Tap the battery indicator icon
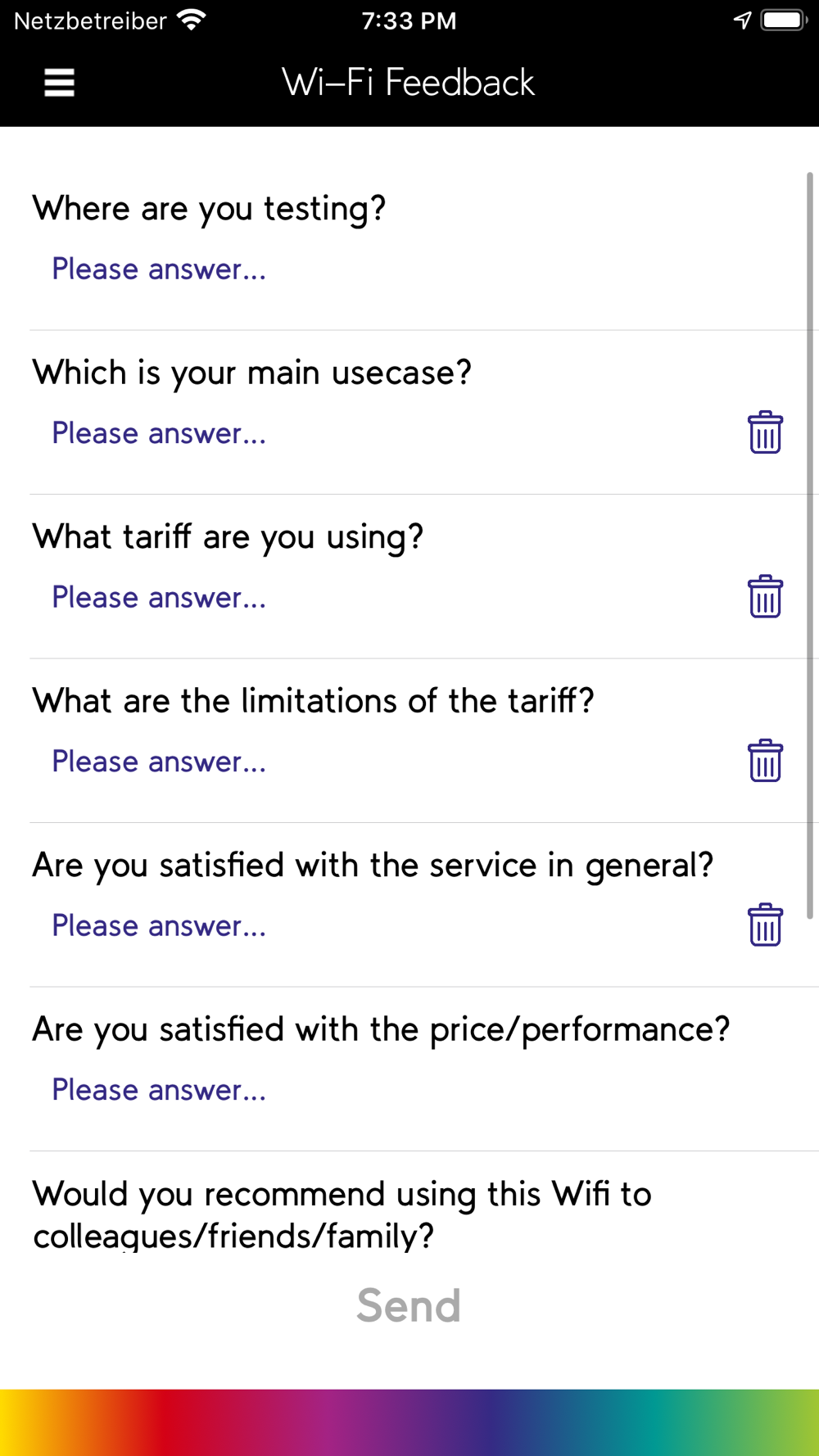819x1456 pixels. (x=784, y=20)
